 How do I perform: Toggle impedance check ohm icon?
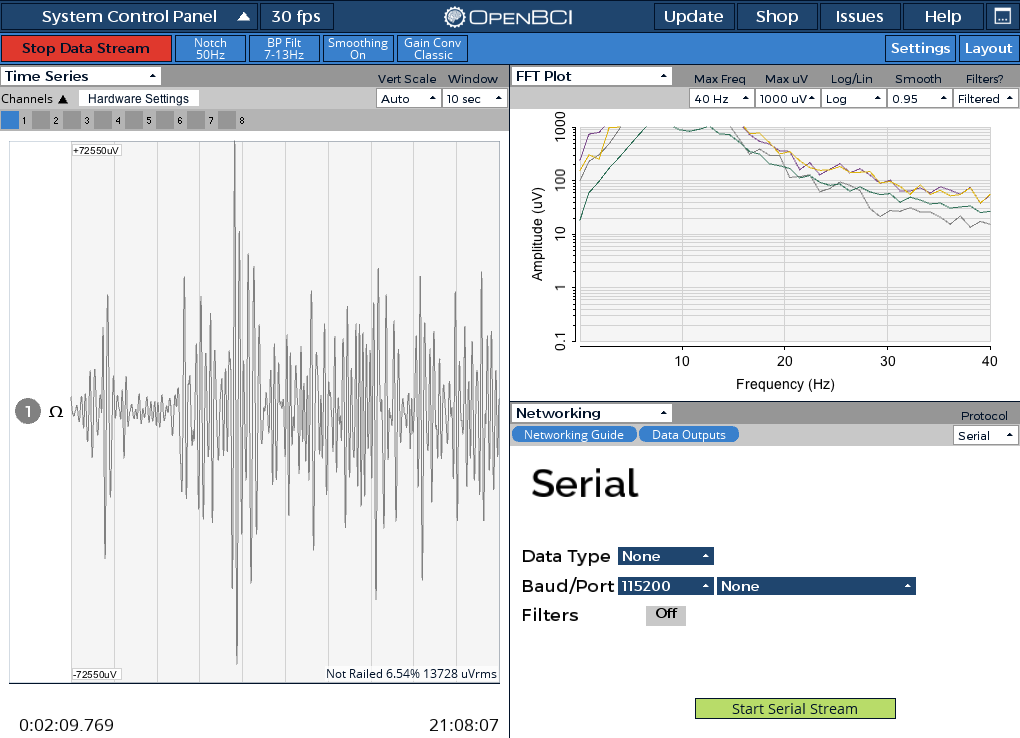(x=56, y=412)
